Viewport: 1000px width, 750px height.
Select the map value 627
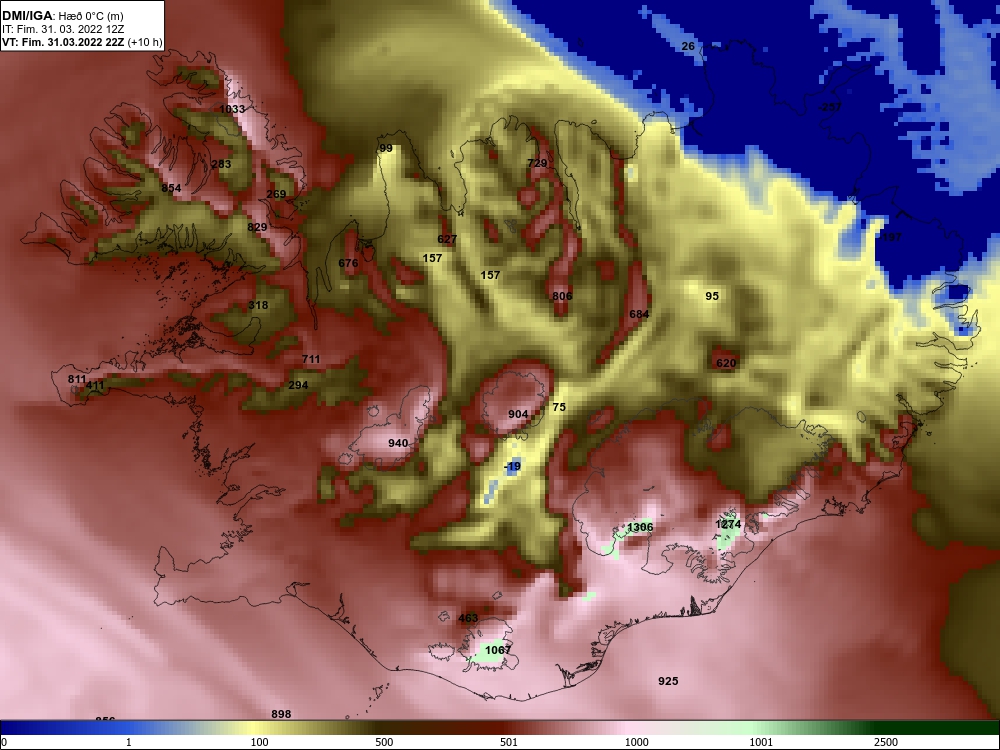[447, 240]
